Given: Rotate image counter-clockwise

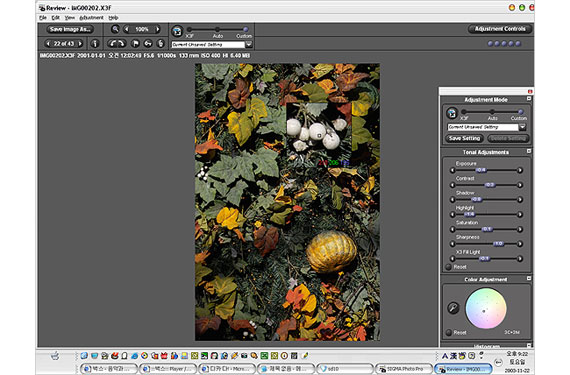Looking at the screenshot, I should (x=113, y=44).
